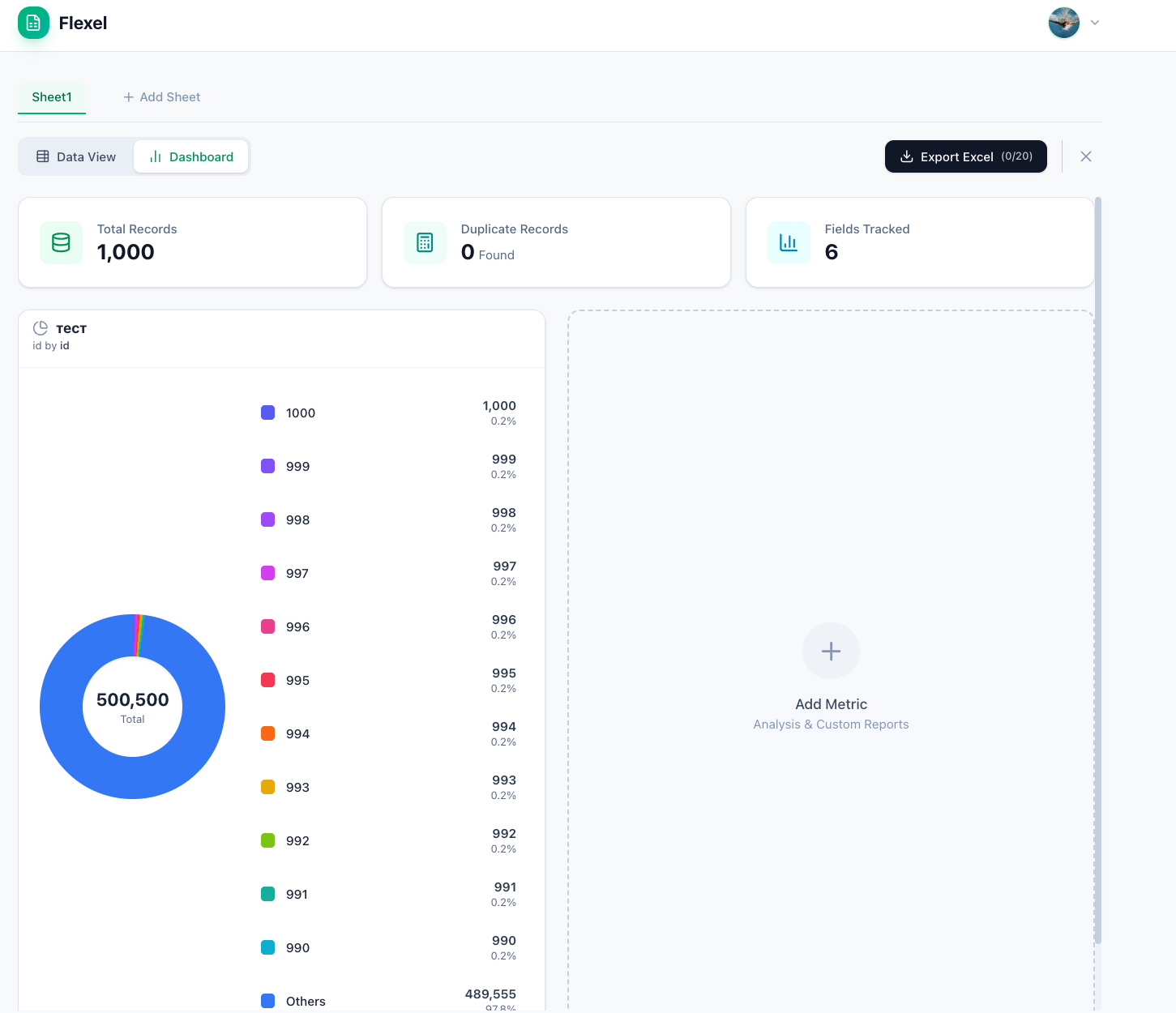The width and height of the screenshot is (1176, 1013).
Task: Click the color swatch for 1000
Action: (267, 412)
